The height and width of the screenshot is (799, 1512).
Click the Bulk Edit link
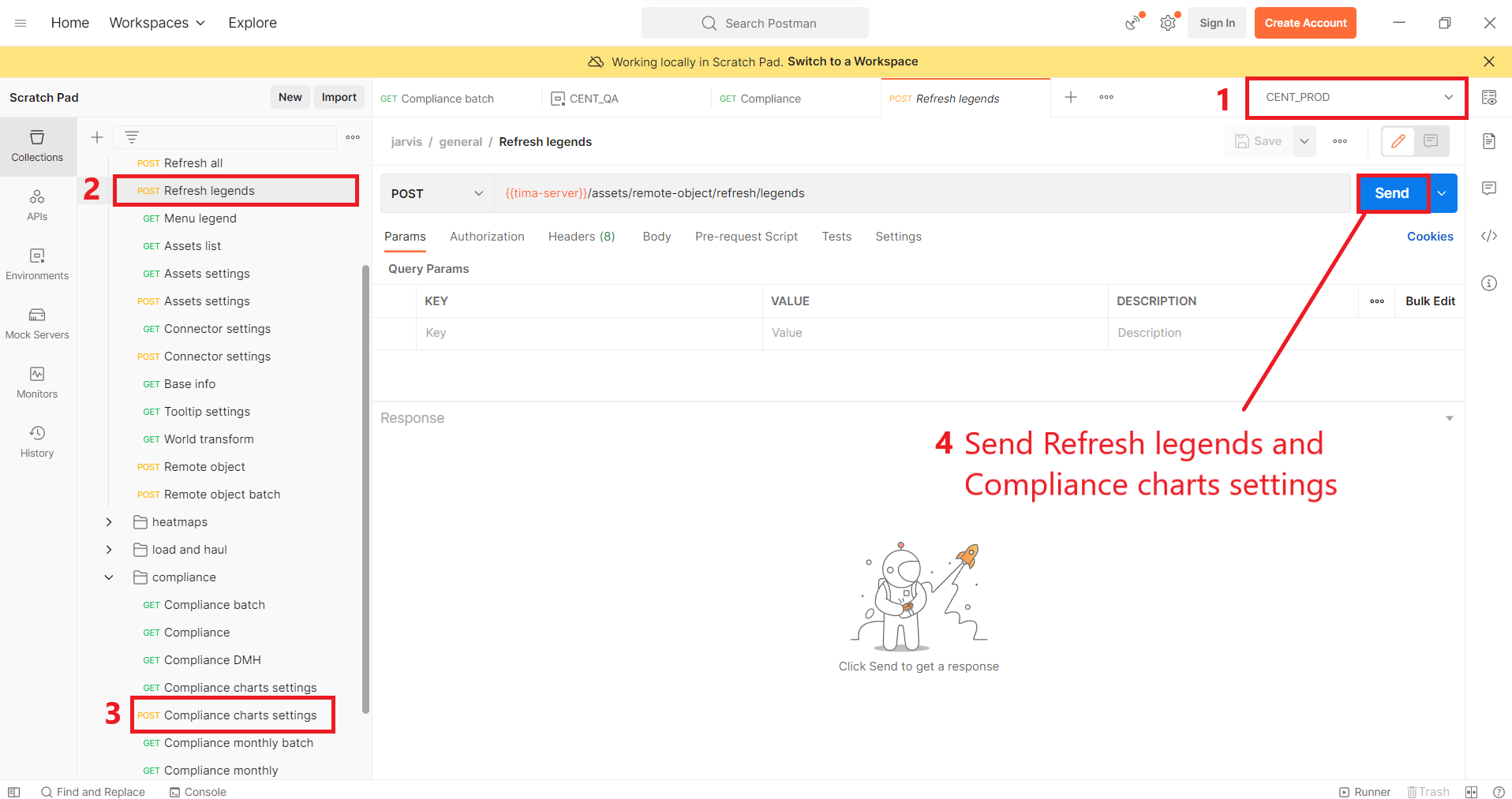[1430, 301]
